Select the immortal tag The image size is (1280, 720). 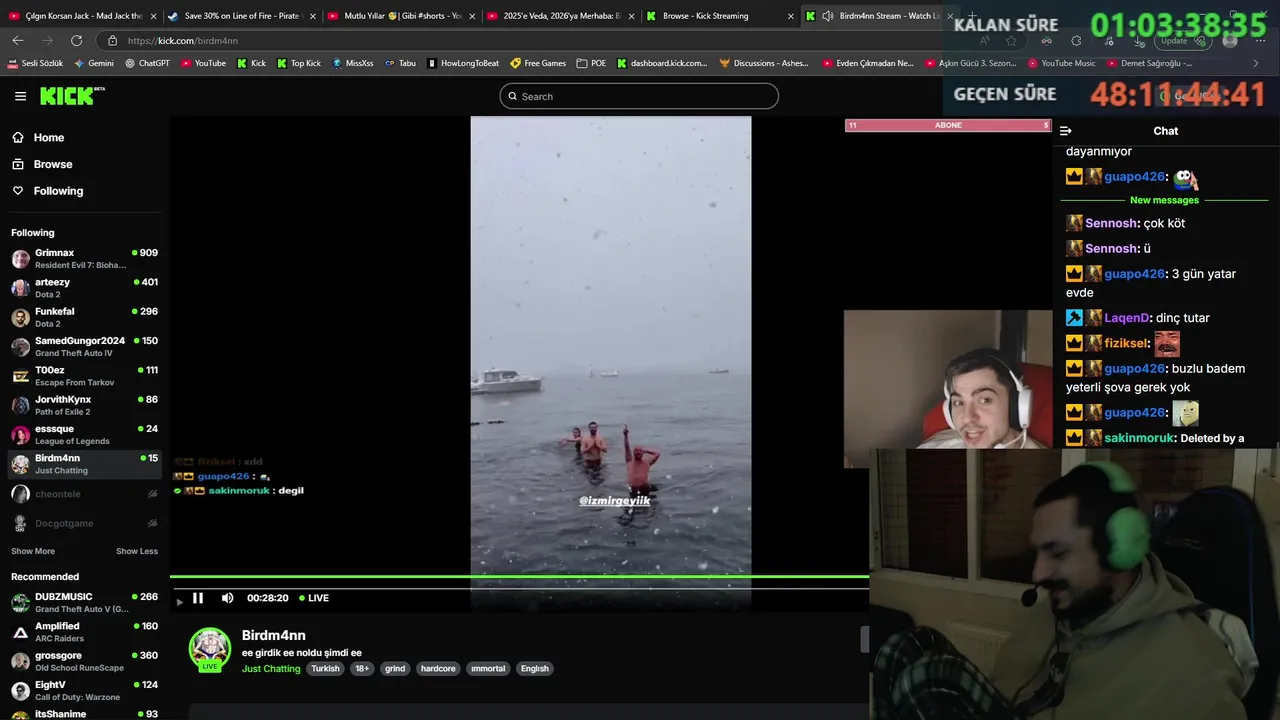[488, 669]
